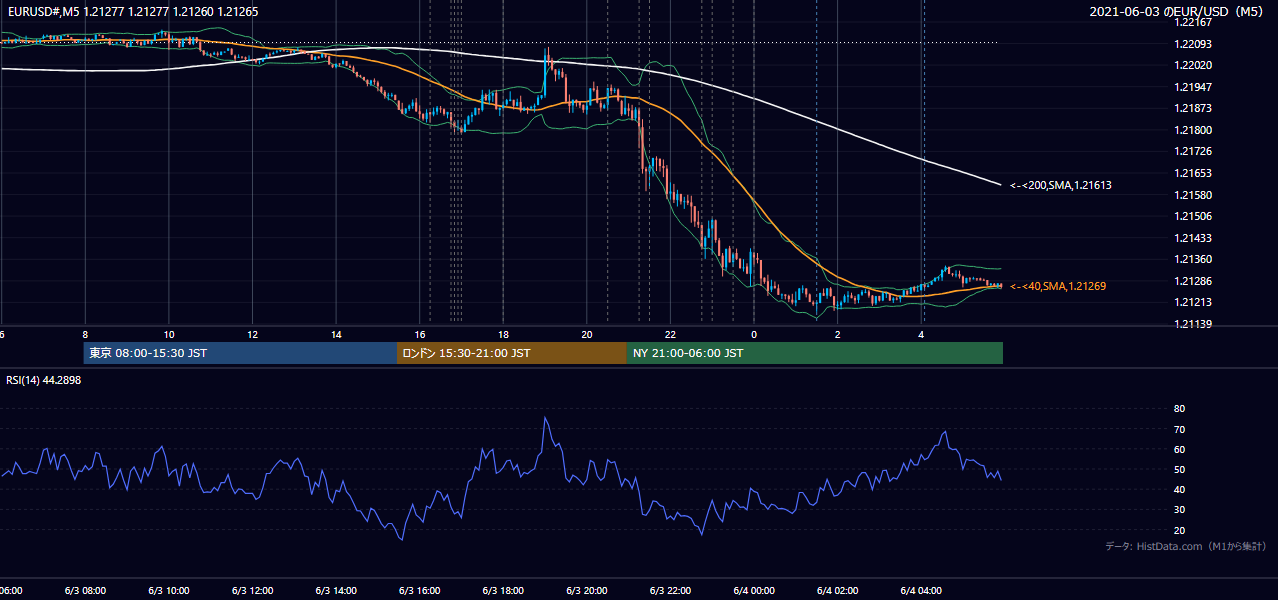This screenshot has height=600, width=1278.
Task: Select the NY 21:00-06:00 JST session bar
Action: coord(815,353)
